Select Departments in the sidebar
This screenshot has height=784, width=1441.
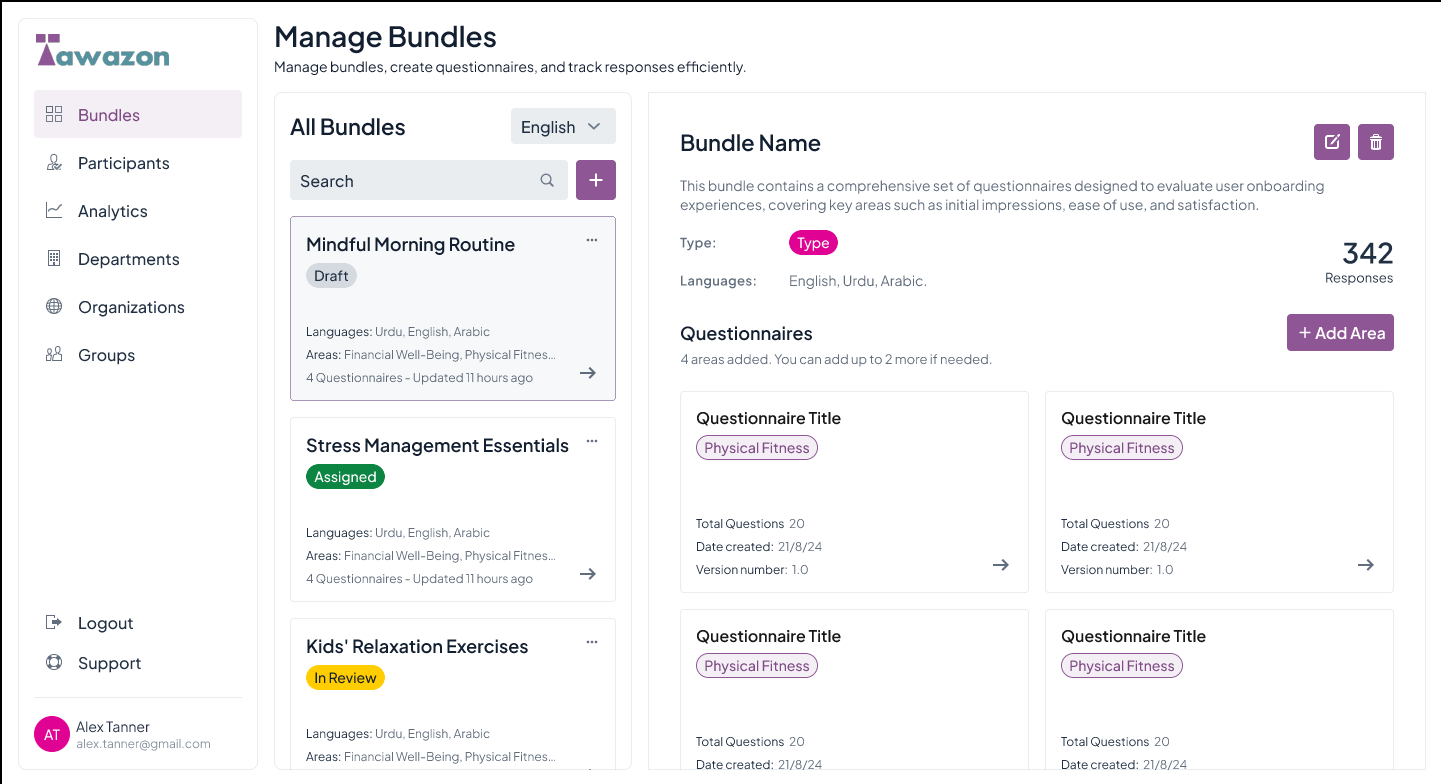click(128, 259)
